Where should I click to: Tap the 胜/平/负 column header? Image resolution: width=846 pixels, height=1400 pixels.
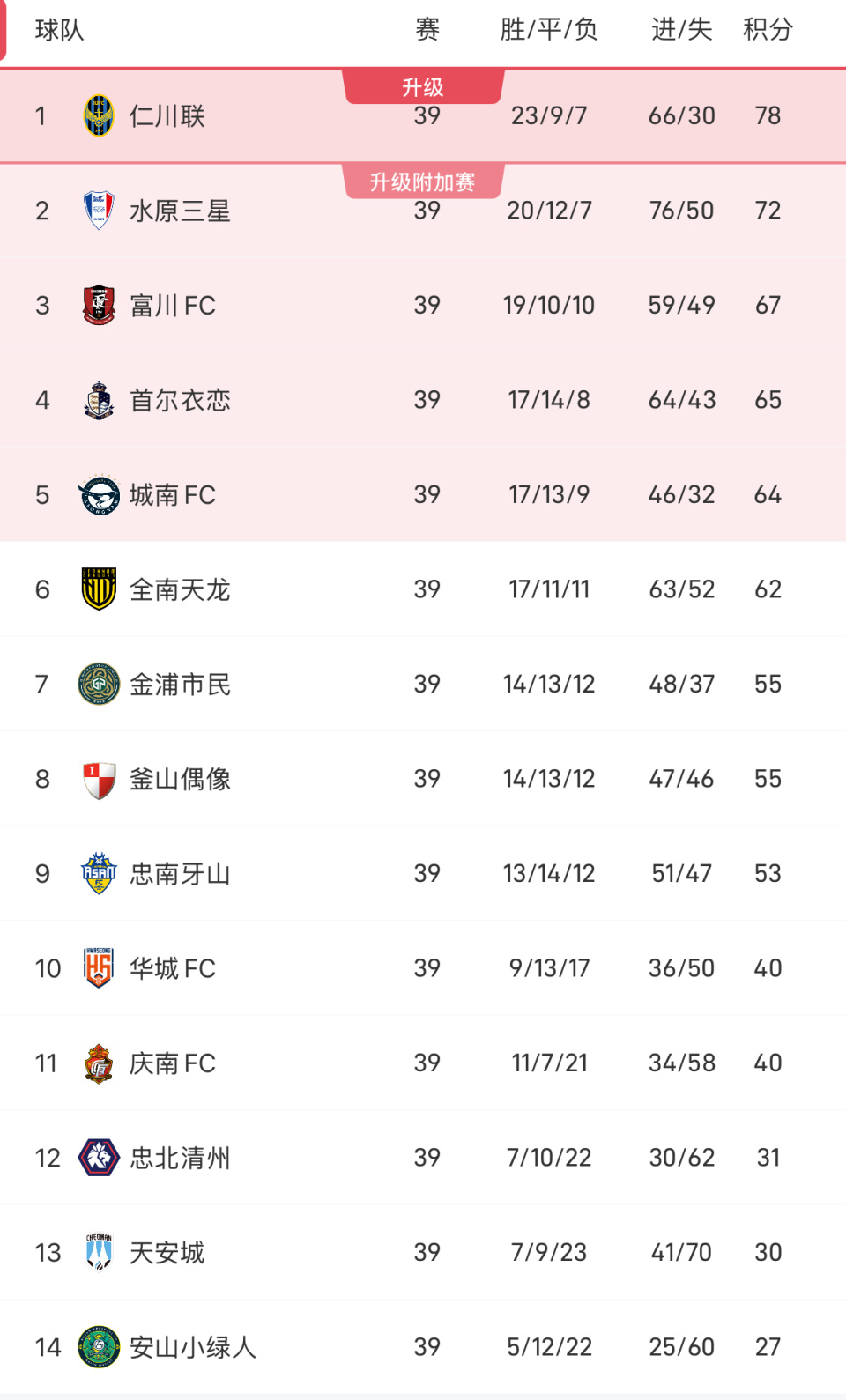(x=549, y=30)
